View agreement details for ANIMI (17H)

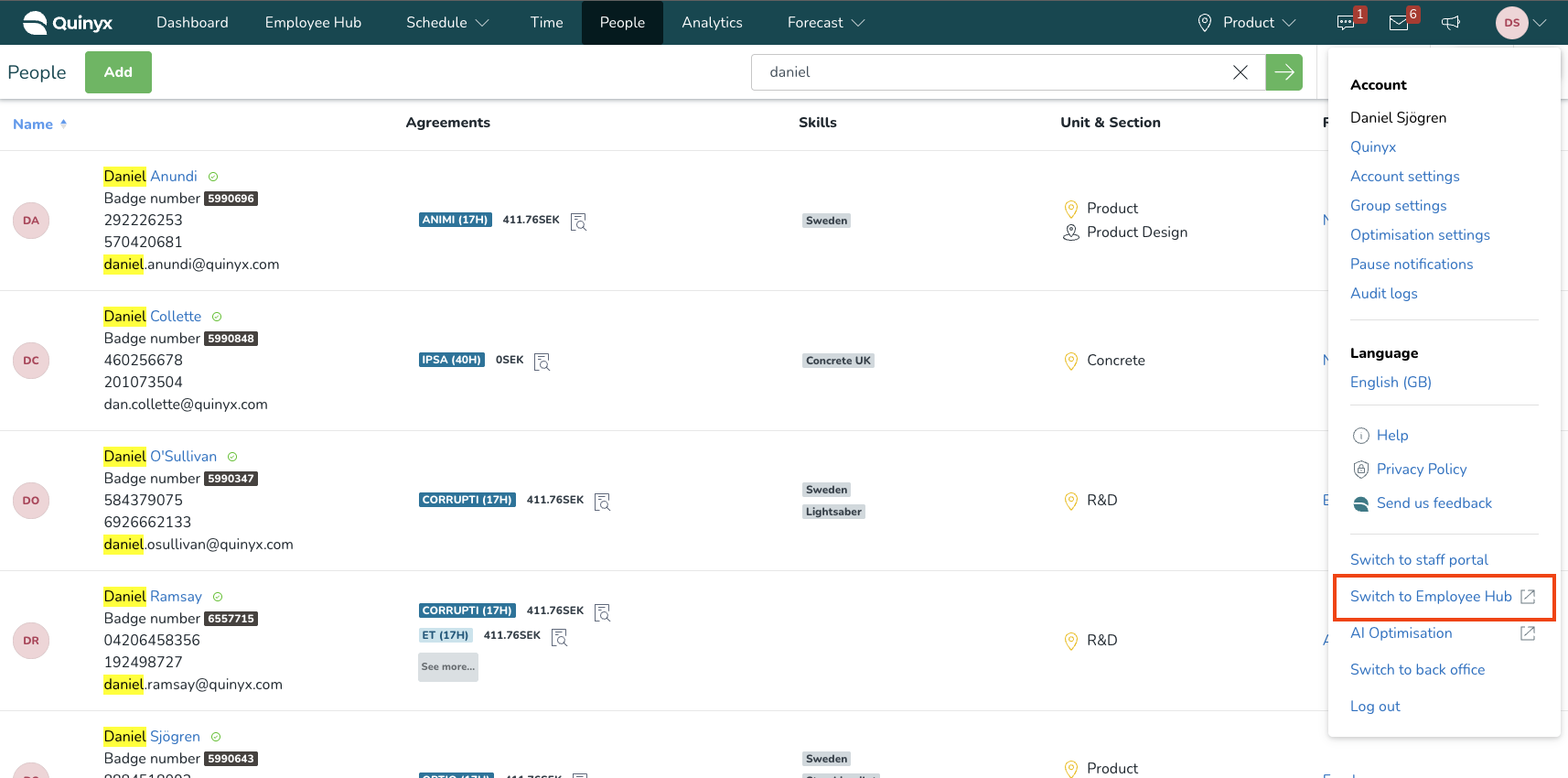pyautogui.click(x=578, y=222)
